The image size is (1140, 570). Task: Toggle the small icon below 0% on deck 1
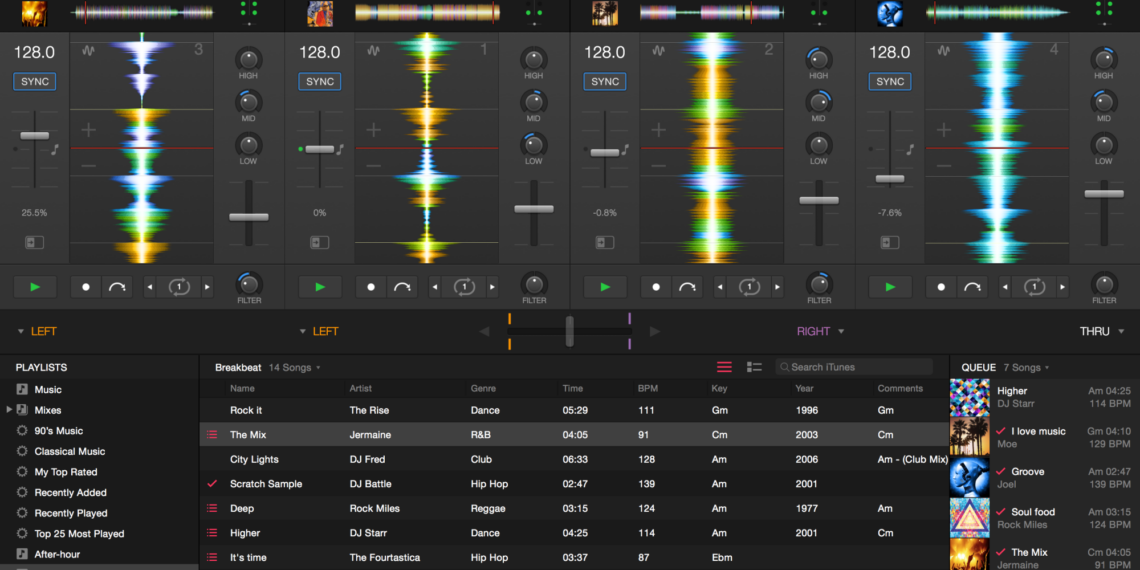coord(319,242)
